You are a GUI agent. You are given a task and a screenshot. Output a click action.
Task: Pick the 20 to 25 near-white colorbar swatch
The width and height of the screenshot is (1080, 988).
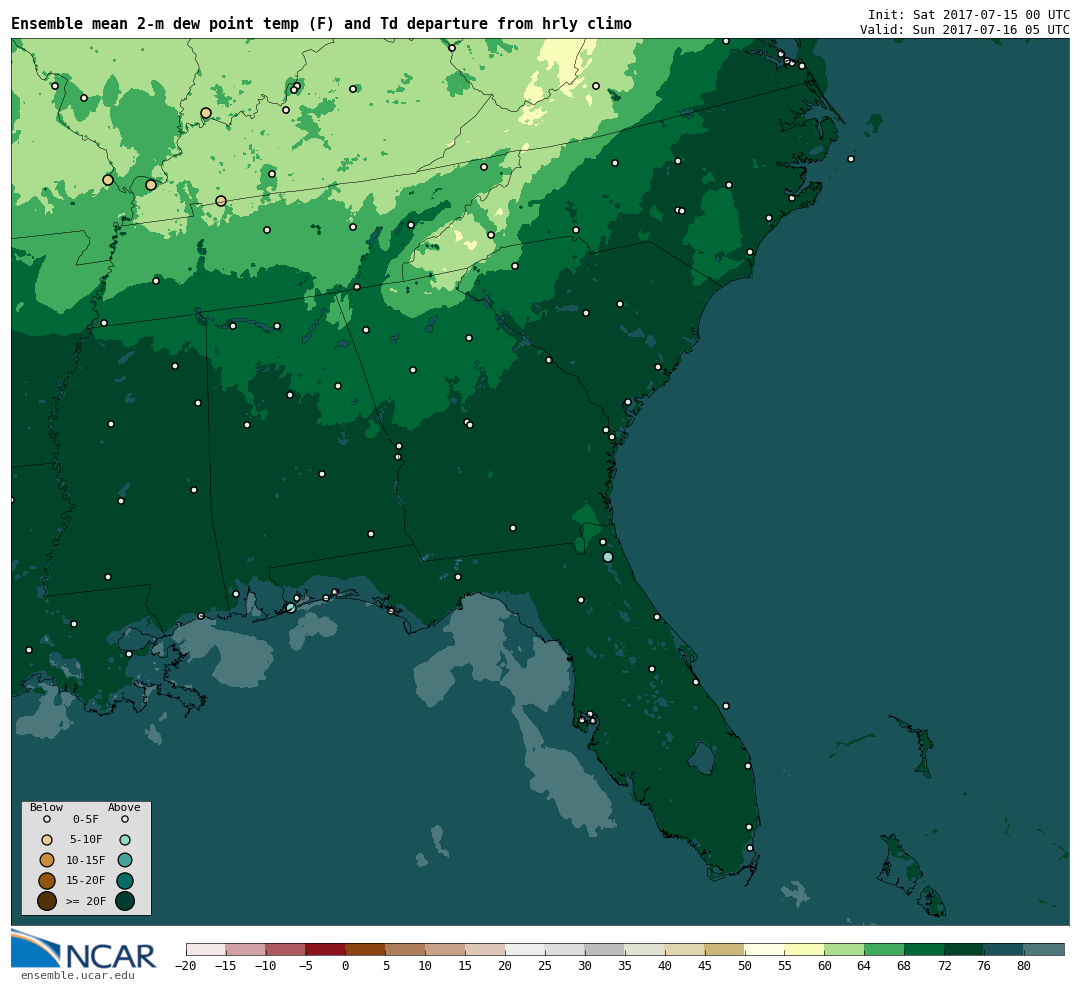[x=525, y=949]
